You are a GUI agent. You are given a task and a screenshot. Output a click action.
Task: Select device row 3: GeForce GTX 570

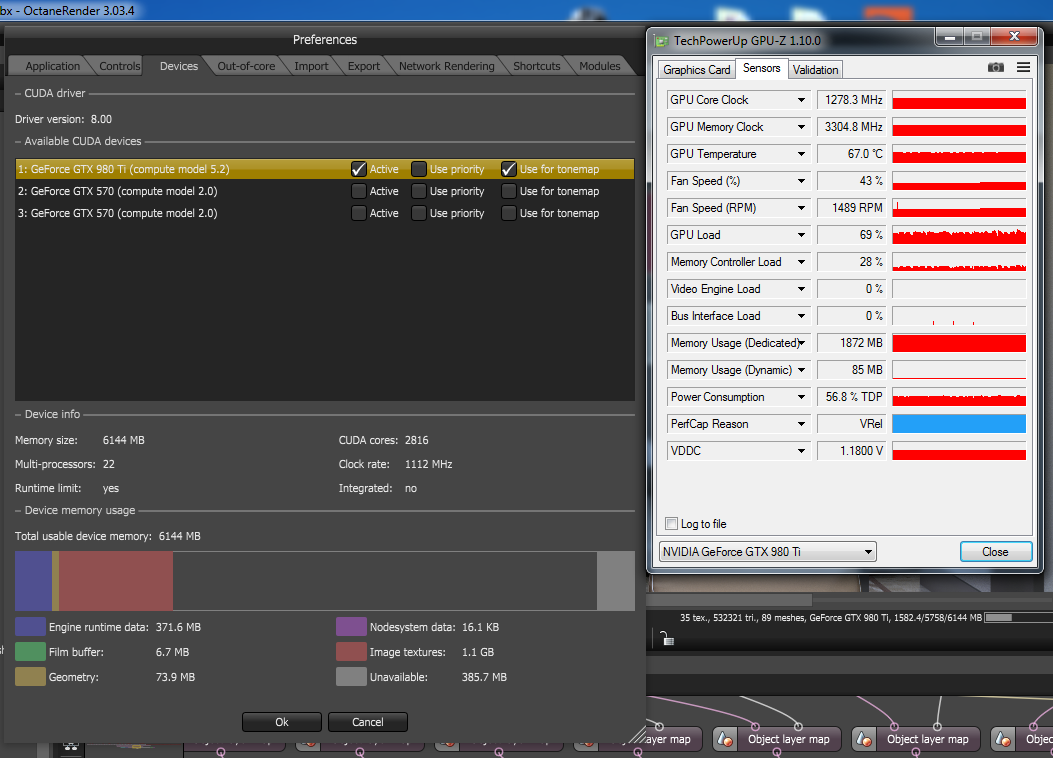coord(324,213)
